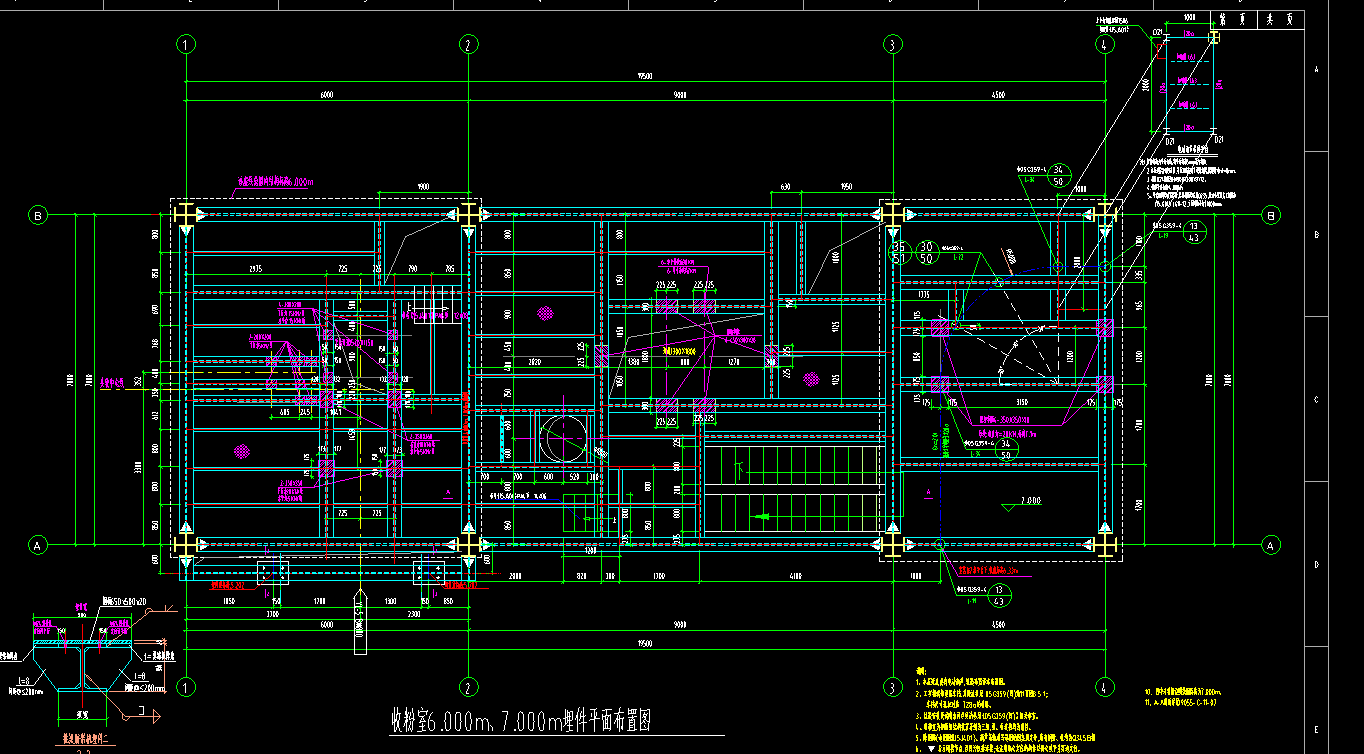Select the 13/43 callout right of axis 4
1364x754 pixels.
click(1196, 231)
